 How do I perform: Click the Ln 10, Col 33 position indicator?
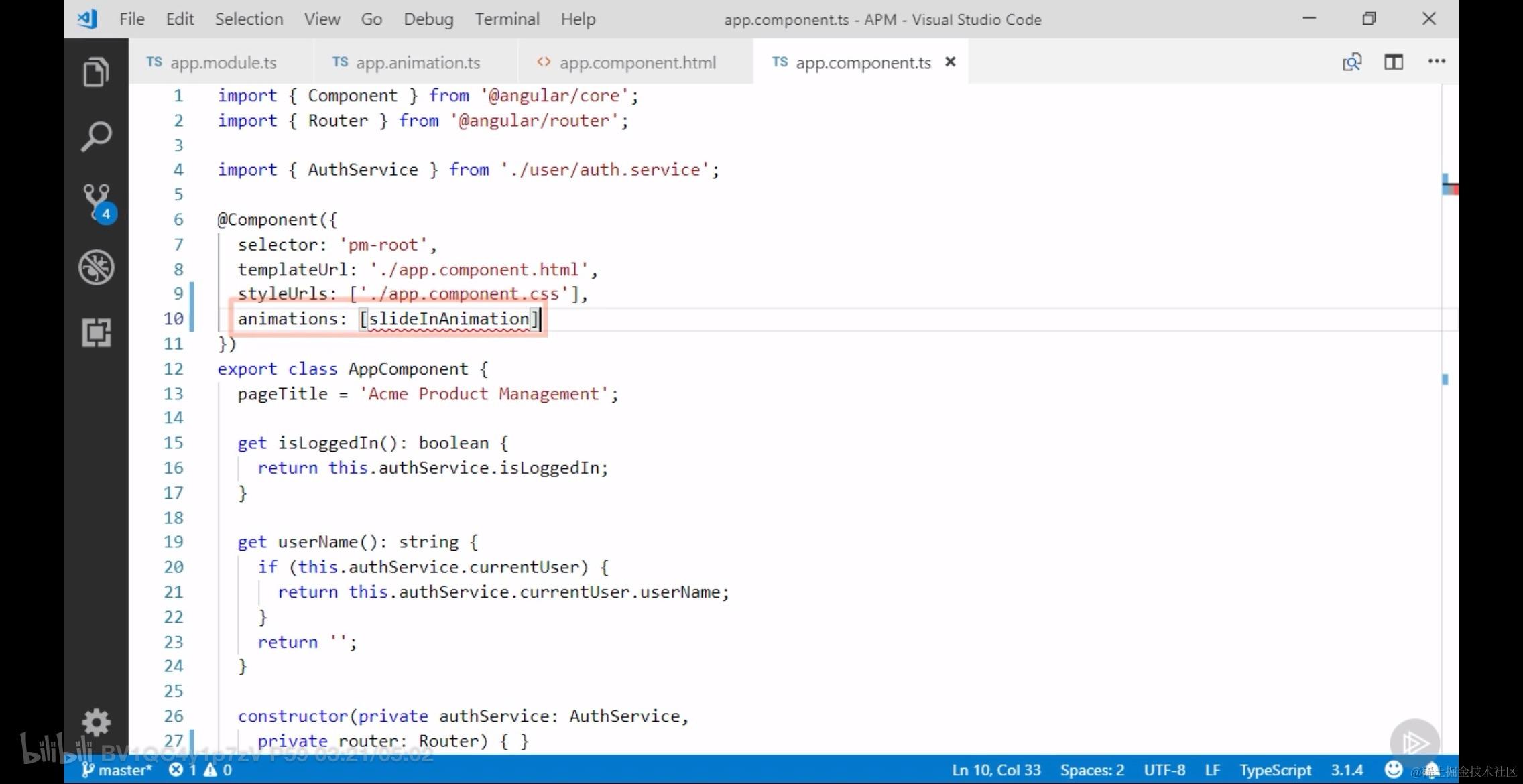click(x=996, y=770)
